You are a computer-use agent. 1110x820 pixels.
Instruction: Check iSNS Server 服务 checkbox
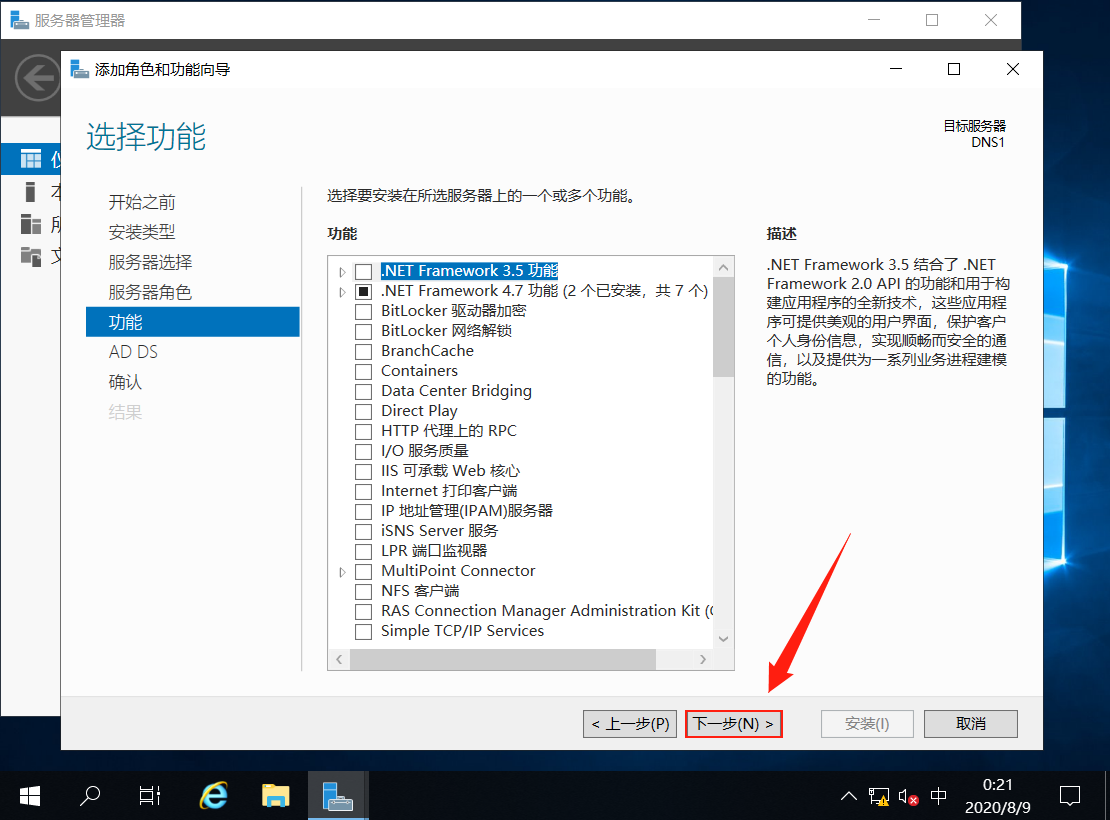tap(363, 532)
